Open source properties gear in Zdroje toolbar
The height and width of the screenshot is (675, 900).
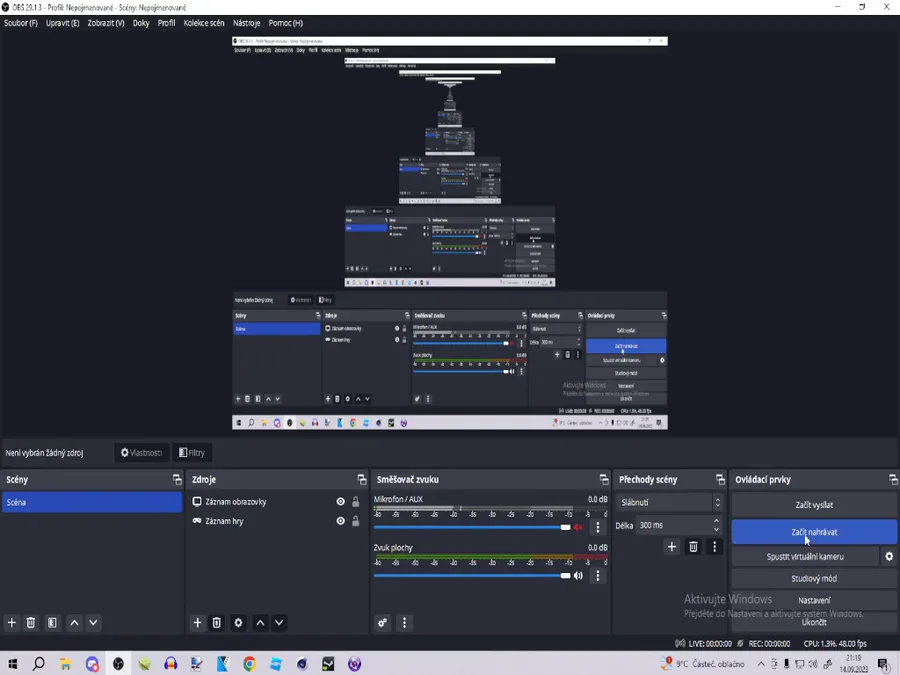pyautogui.click(x=238, y=623)
